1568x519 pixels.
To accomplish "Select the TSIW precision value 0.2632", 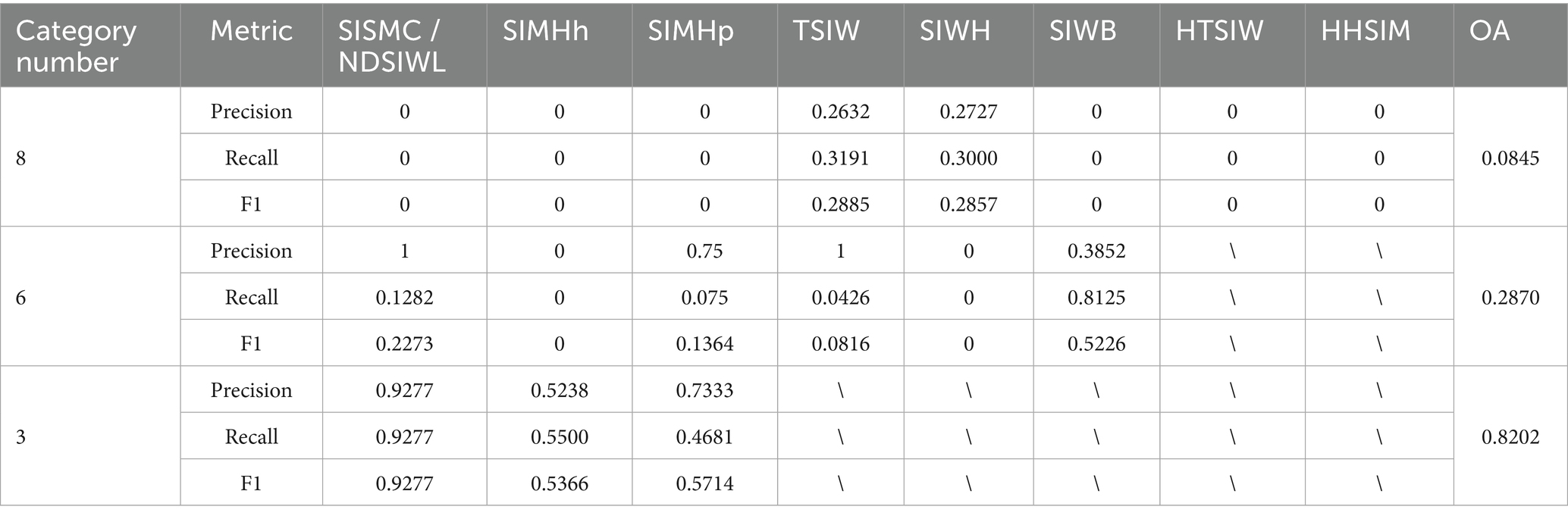I will tap(840, 111).
